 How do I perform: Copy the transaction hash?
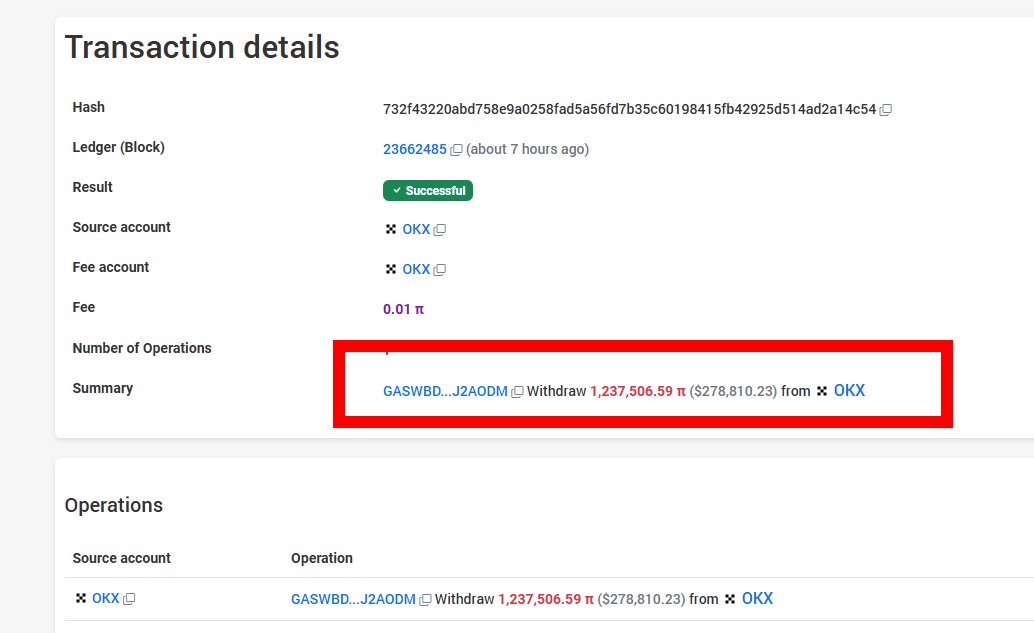(x=886, y=109)
